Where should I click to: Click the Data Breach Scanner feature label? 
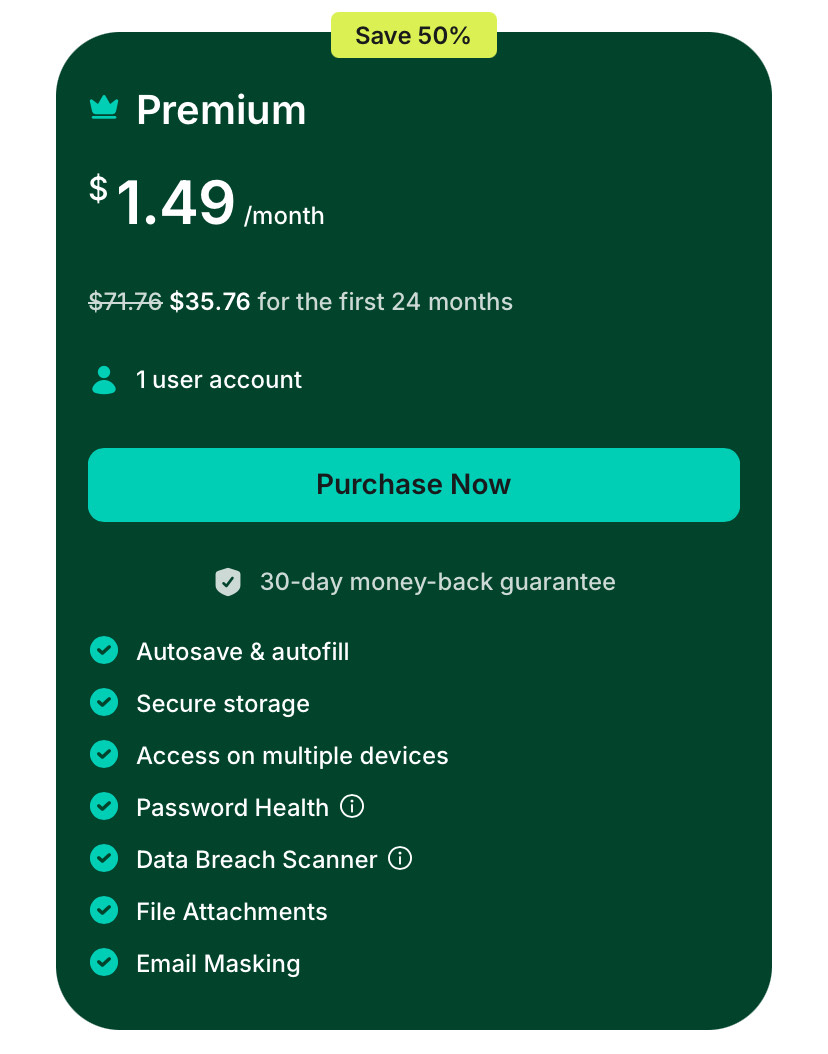257,860
